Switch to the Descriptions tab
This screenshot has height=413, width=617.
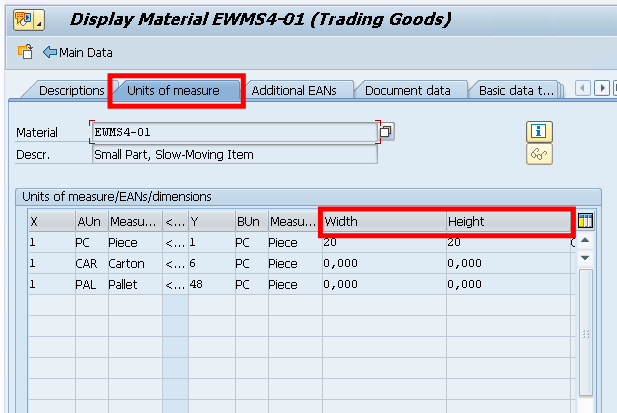click(x=71, y=91)
